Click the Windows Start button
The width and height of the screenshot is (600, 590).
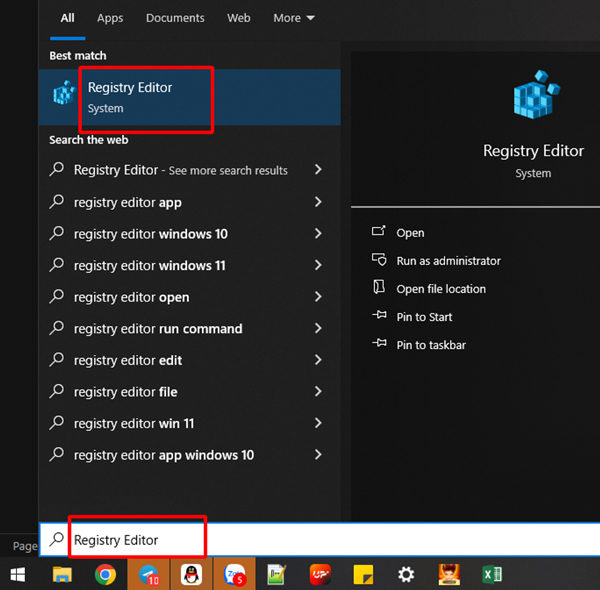tap(17, 575)
